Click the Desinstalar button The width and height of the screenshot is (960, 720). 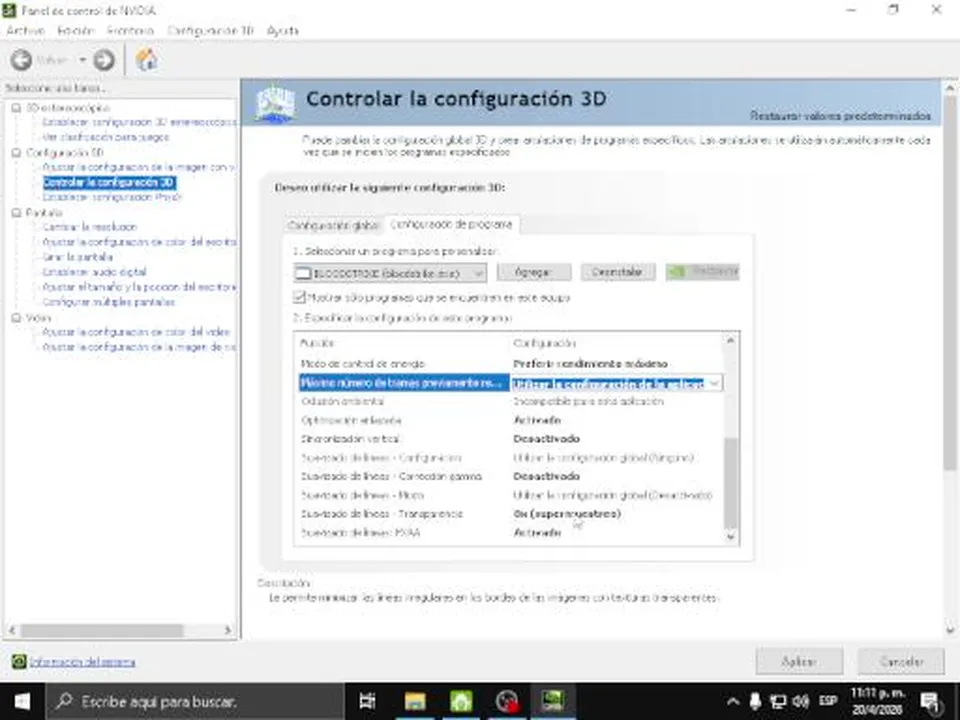pyautogui.click(x=618, y=272)
